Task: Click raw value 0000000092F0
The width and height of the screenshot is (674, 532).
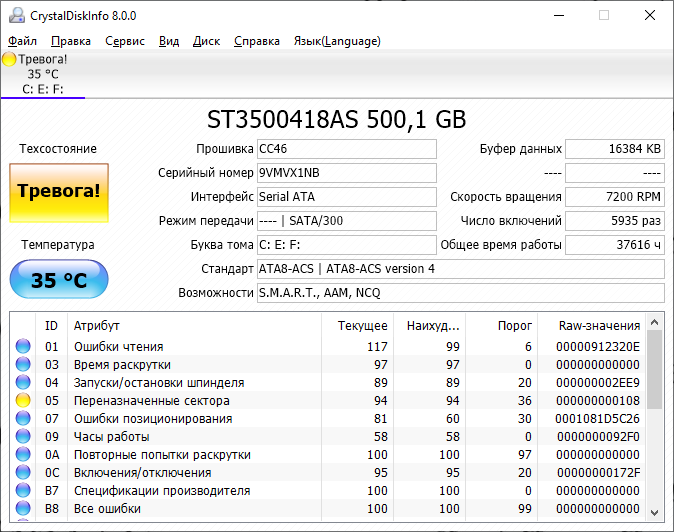Action: [598, 437]
